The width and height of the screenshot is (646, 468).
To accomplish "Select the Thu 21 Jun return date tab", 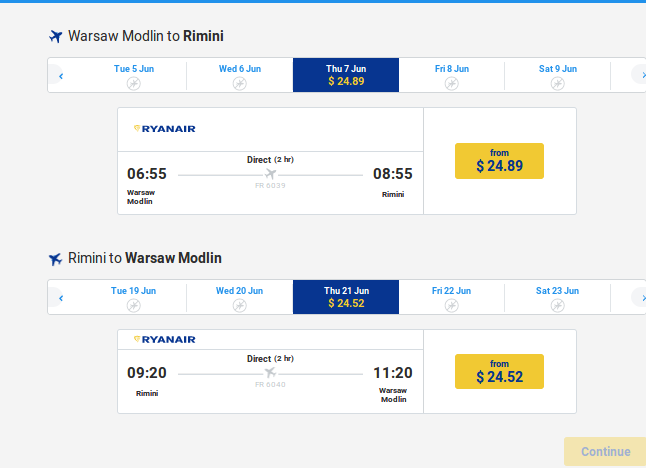I will [346, 297].
